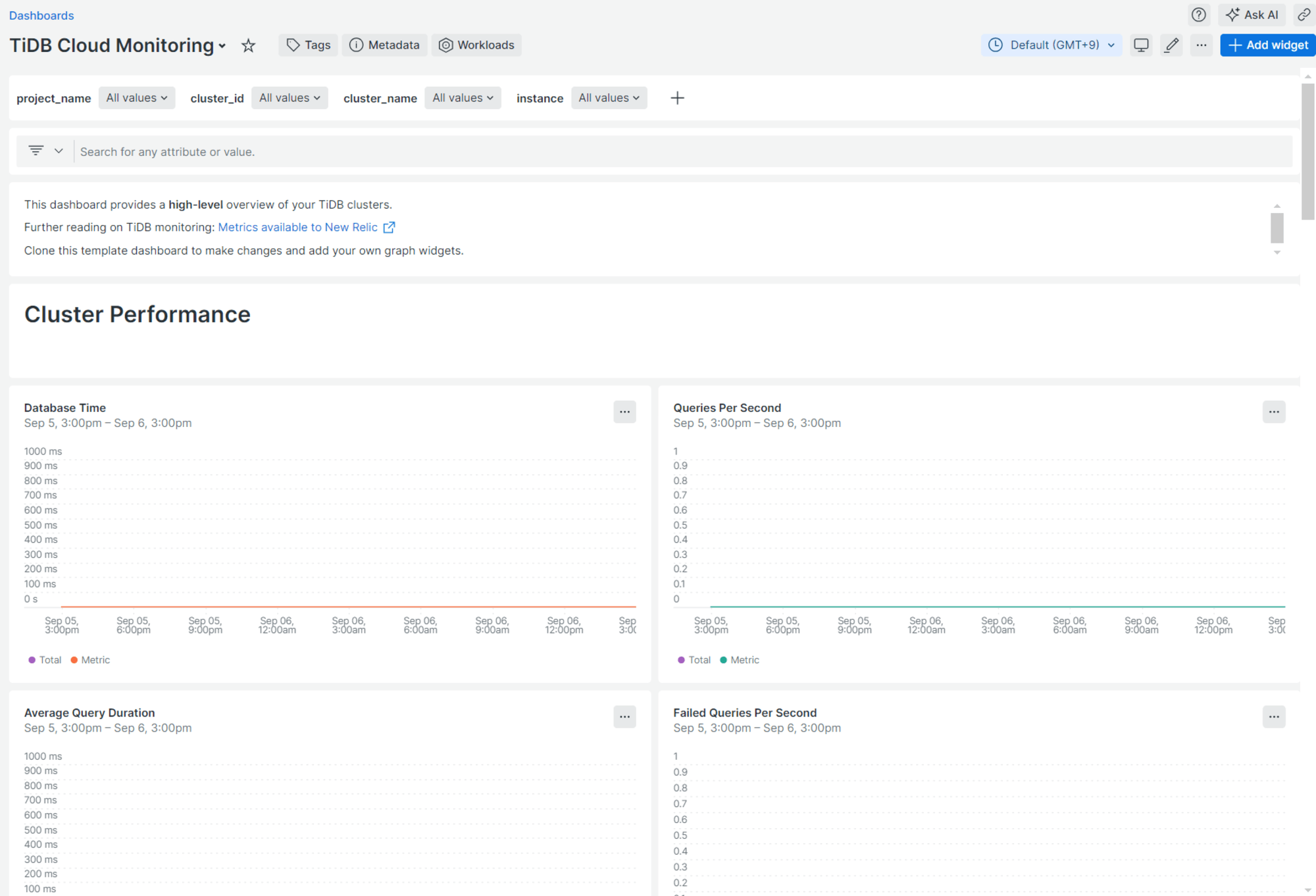Toggle Total series in Queries Per Second legend
Image resolution: width=1316 pixels, height=896 pixels.
point(694,660)
